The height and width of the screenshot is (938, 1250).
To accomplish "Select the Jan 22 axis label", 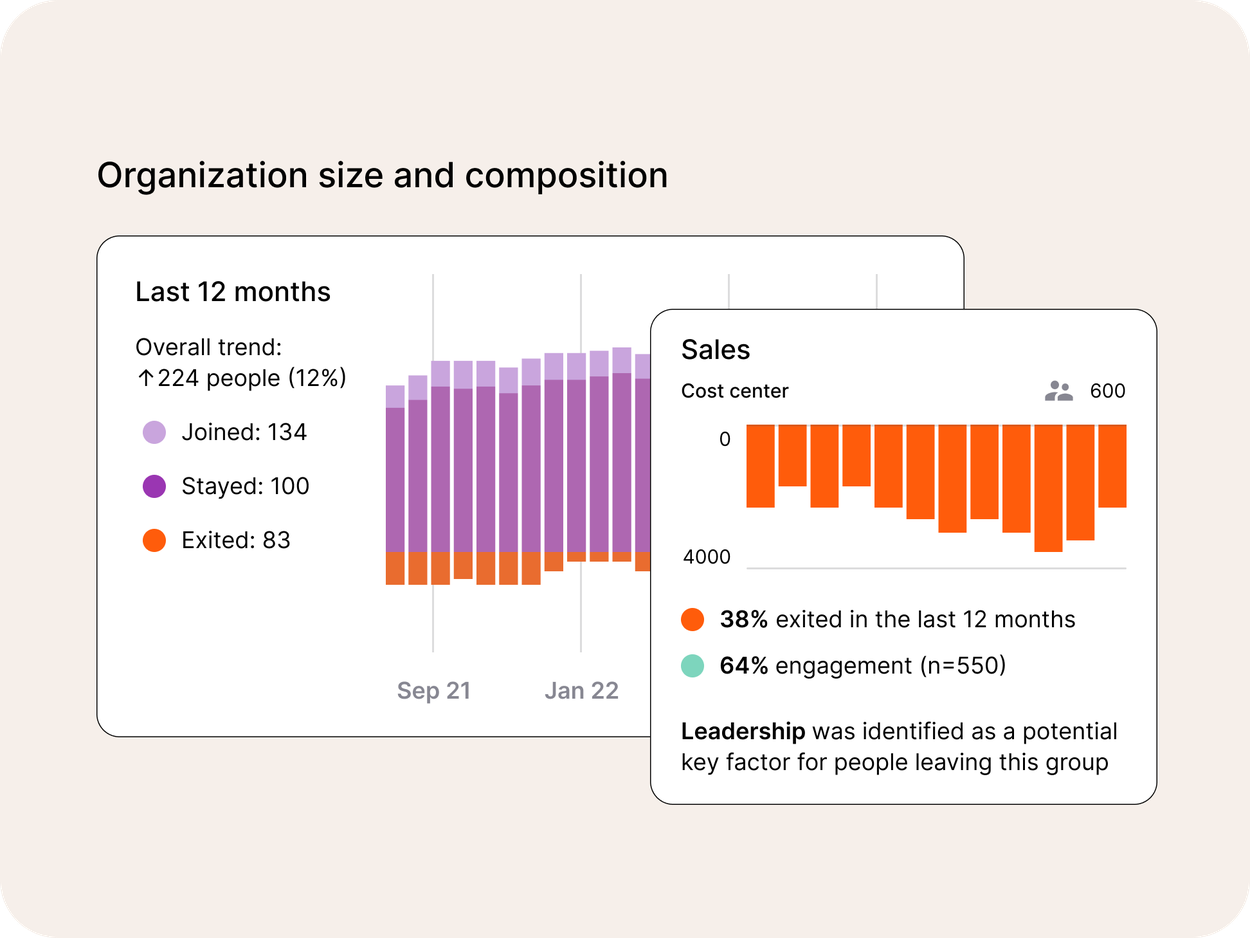I will pyautogui.click(x=581, y=691).
